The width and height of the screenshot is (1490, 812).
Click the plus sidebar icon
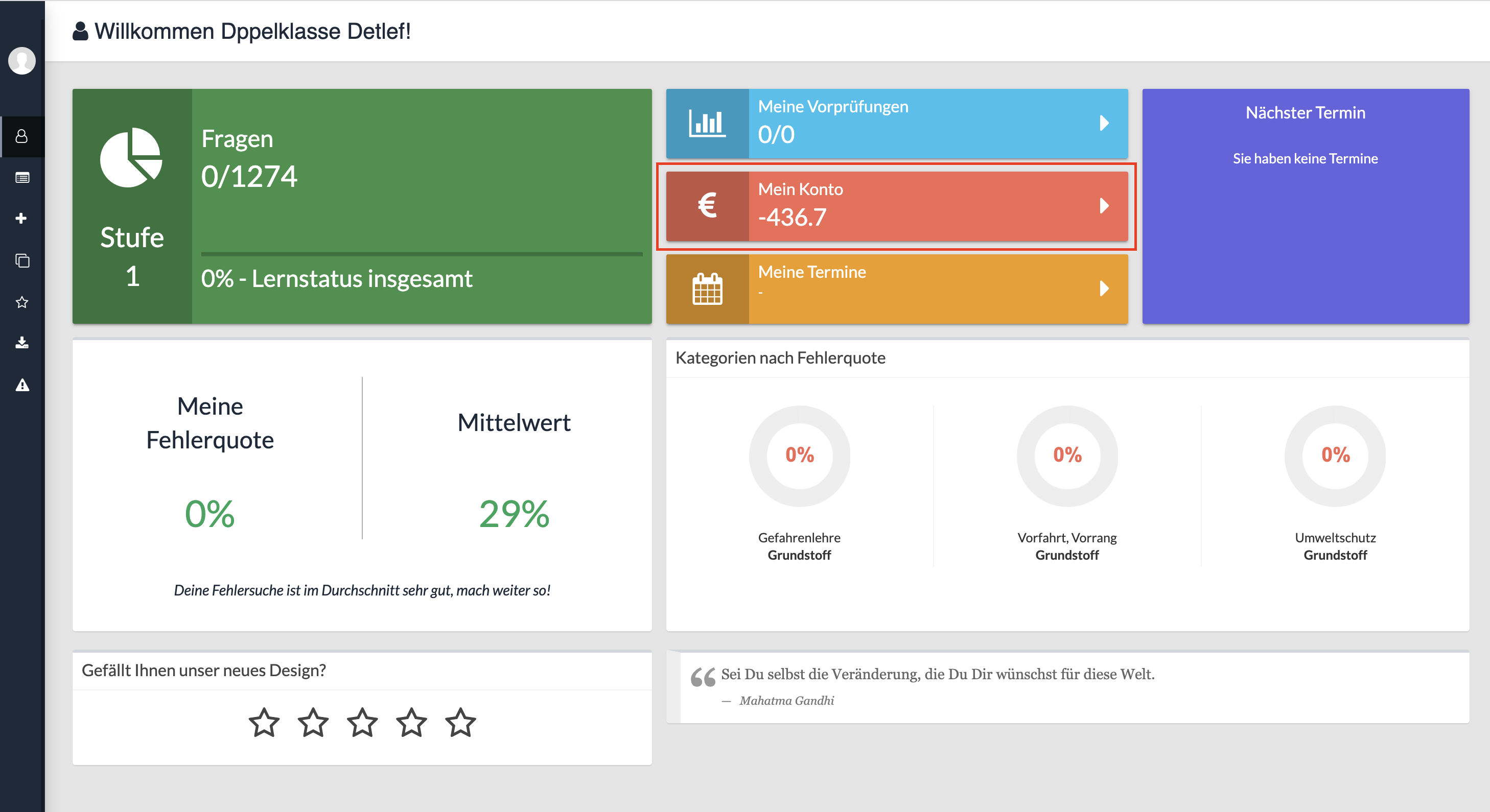click(21, 219)
